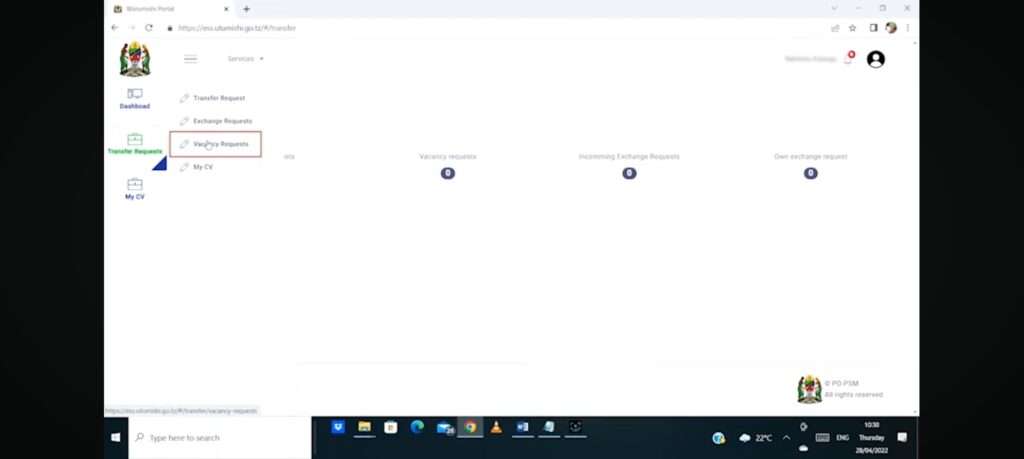Screen dimensions: 1024x459
Task: Click the notification bell icon
Action: pyautogui.click(x=848, y=60)
